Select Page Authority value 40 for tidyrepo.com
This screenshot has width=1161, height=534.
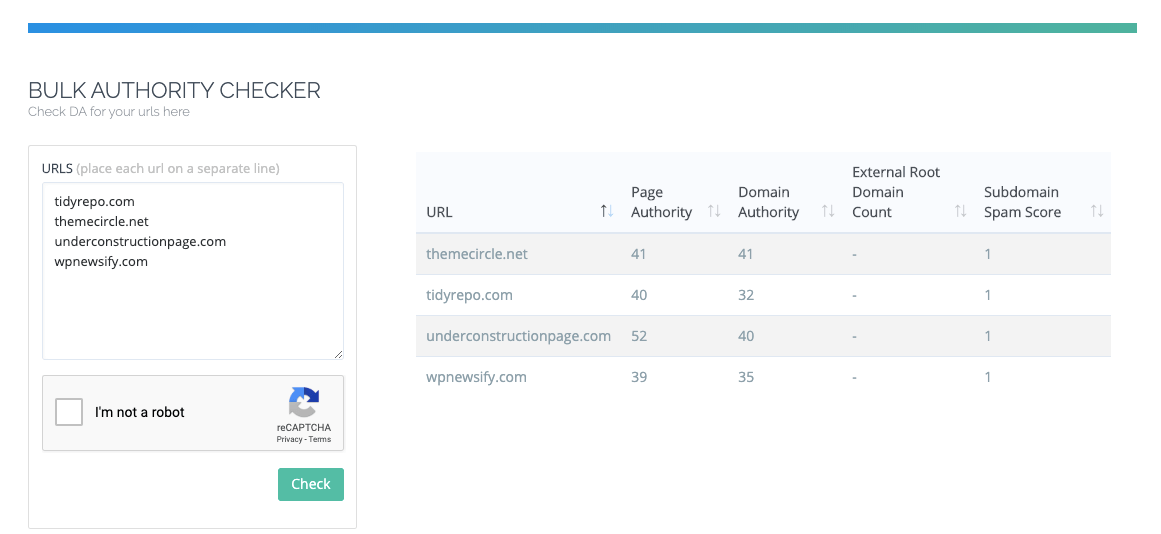[639, 295]
